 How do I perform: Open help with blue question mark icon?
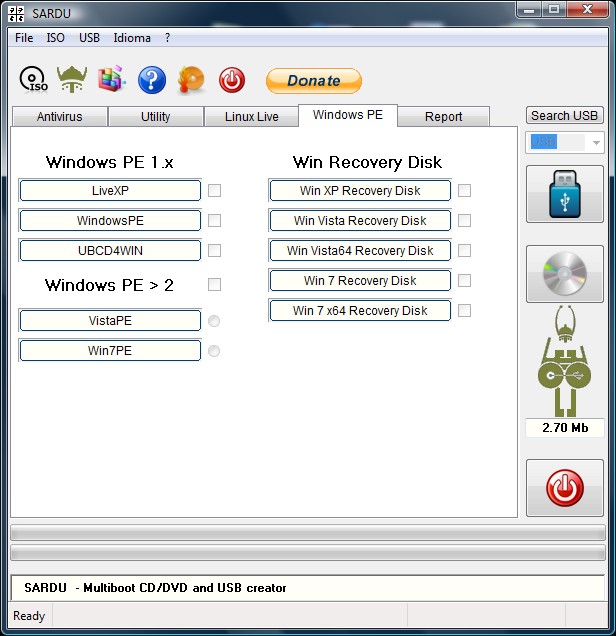coord(152,80)
